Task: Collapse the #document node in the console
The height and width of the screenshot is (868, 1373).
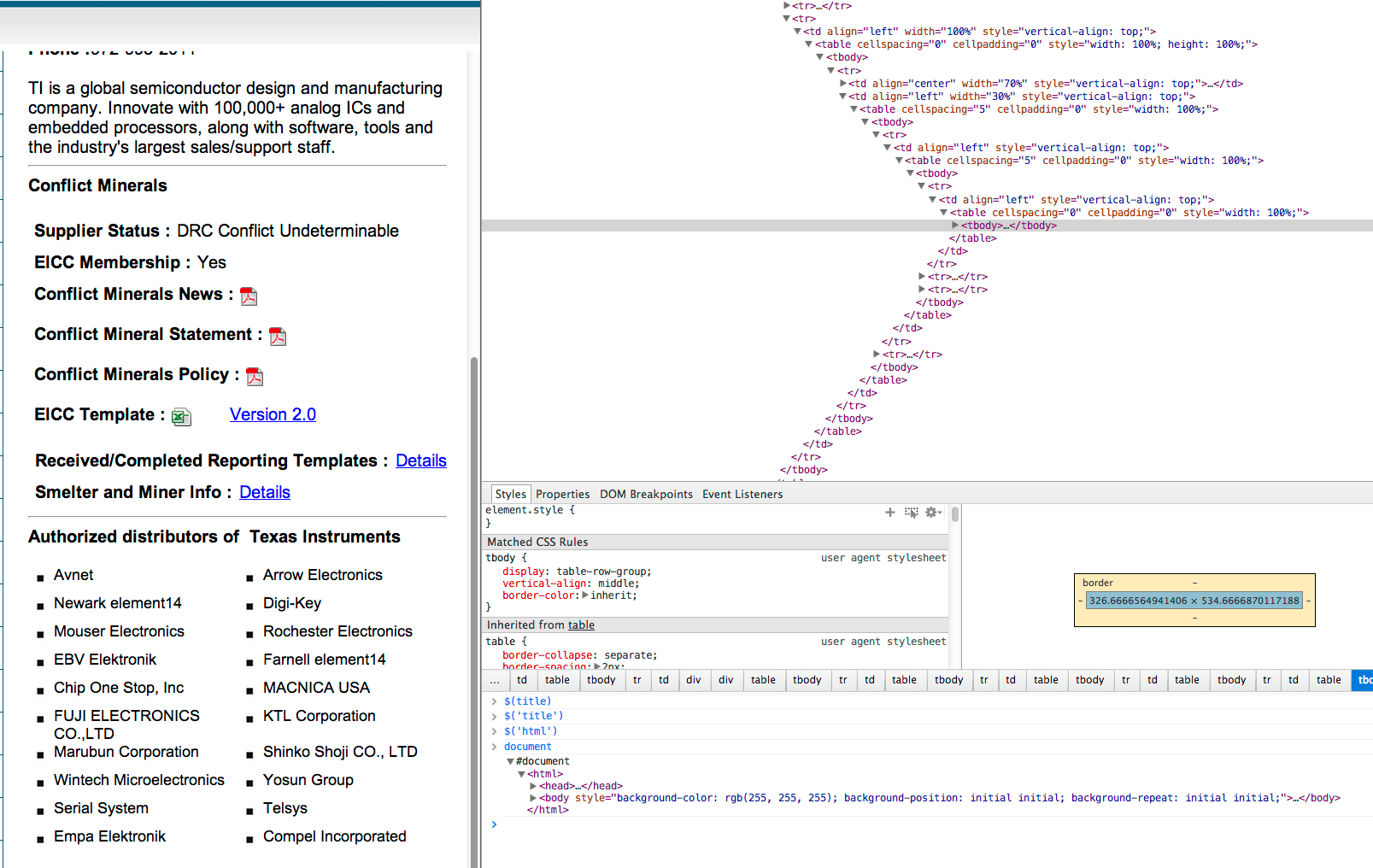Action: (510, 761)
